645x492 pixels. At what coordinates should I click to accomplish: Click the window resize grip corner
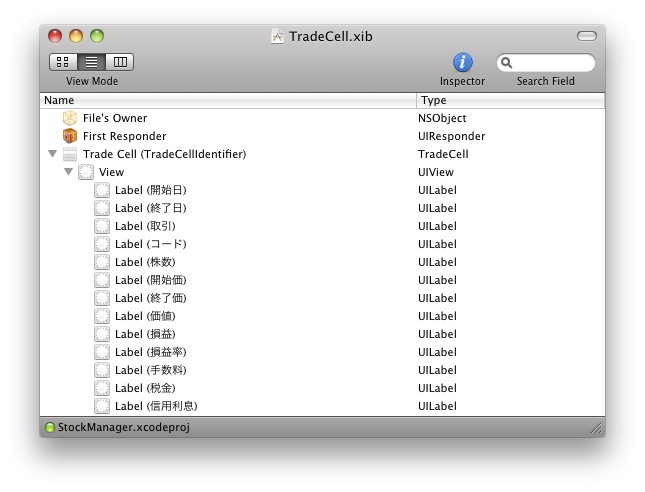pyautogui.click(x=596, y=428)
